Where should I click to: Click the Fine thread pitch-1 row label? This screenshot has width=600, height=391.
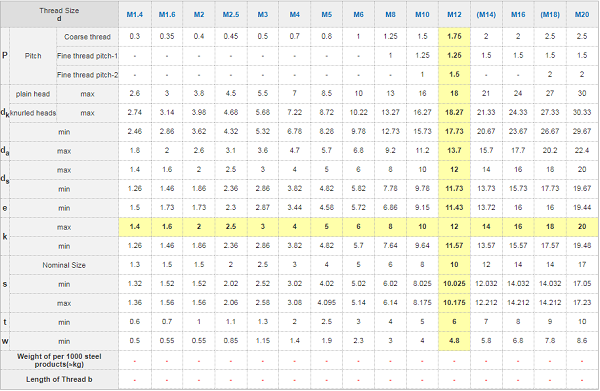87,56
